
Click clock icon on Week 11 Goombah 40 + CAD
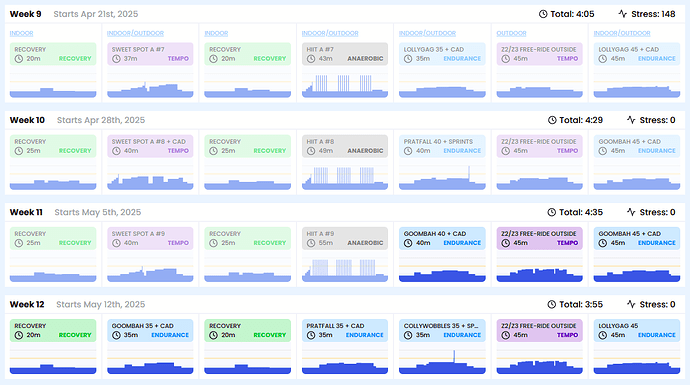[408, 243]
